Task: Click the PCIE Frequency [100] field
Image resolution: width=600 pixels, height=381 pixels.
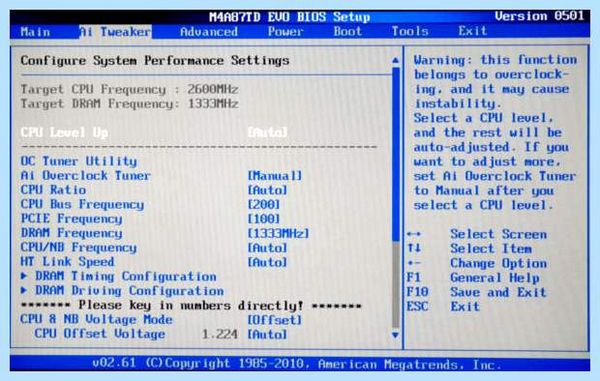Action: (x=264, y=219)
